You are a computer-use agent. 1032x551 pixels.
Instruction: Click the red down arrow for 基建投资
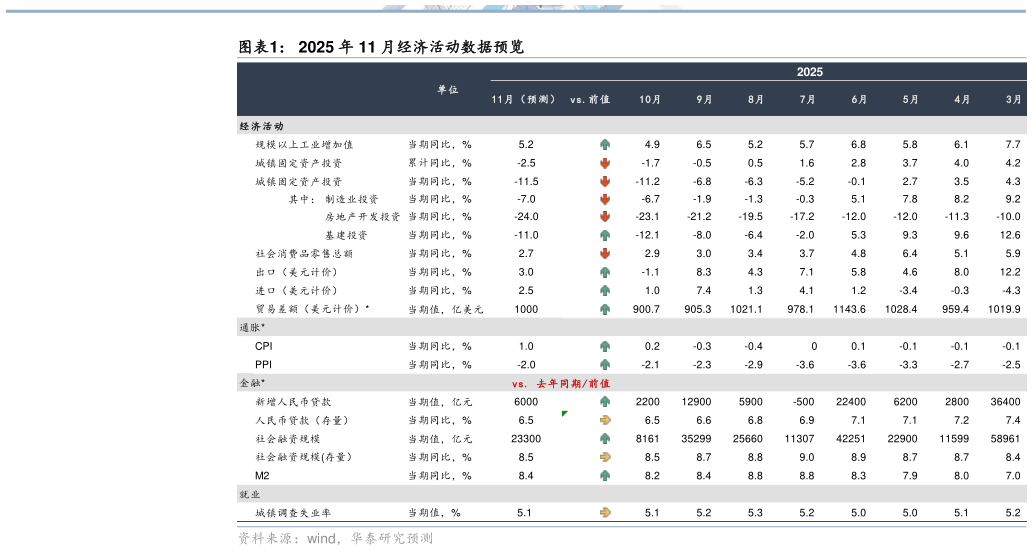(605, 236)
